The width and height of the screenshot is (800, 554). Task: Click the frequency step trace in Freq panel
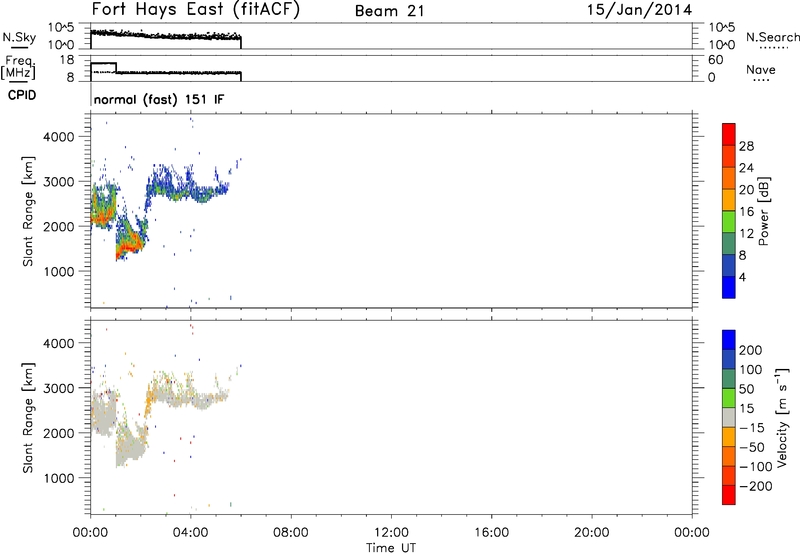pyautogui.click(x=165, y=71)
